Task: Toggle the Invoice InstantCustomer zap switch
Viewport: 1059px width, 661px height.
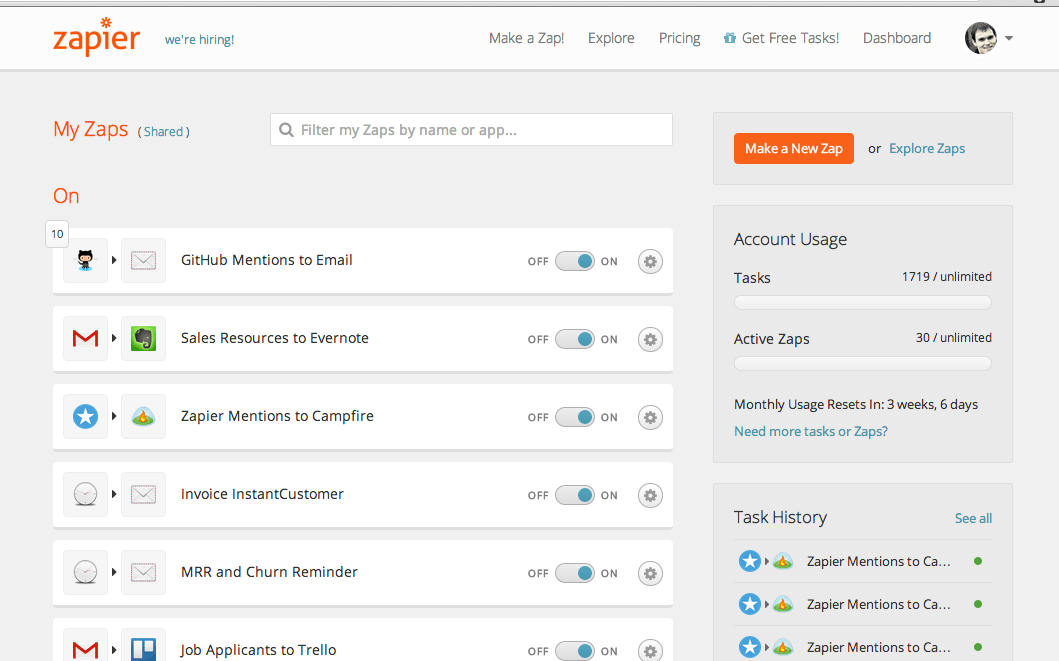Action: pyautogui.click(x=575, y=495)
